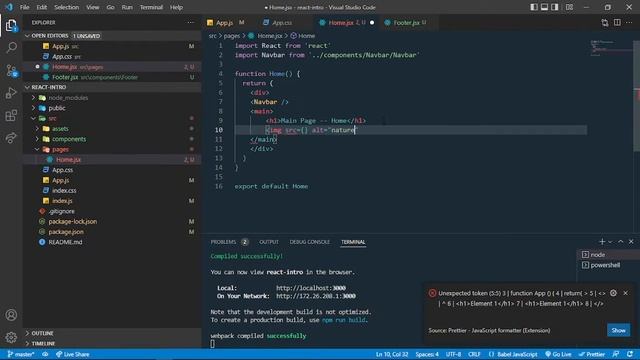Expand the Timeline section
640x360 pixels.
[x=28, y=344]
